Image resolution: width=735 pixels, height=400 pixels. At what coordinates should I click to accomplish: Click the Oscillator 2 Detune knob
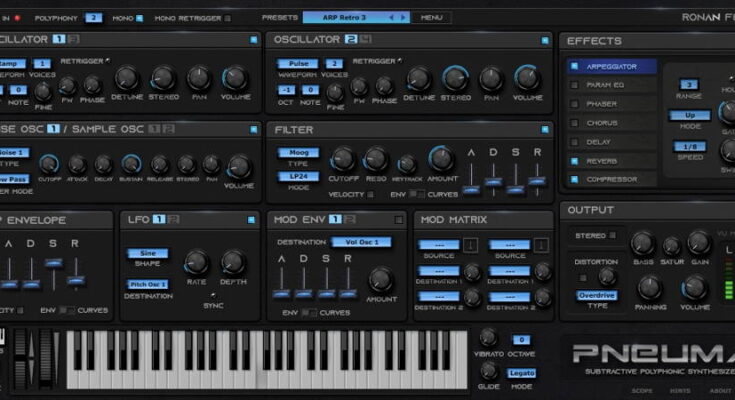pos(419,79)
